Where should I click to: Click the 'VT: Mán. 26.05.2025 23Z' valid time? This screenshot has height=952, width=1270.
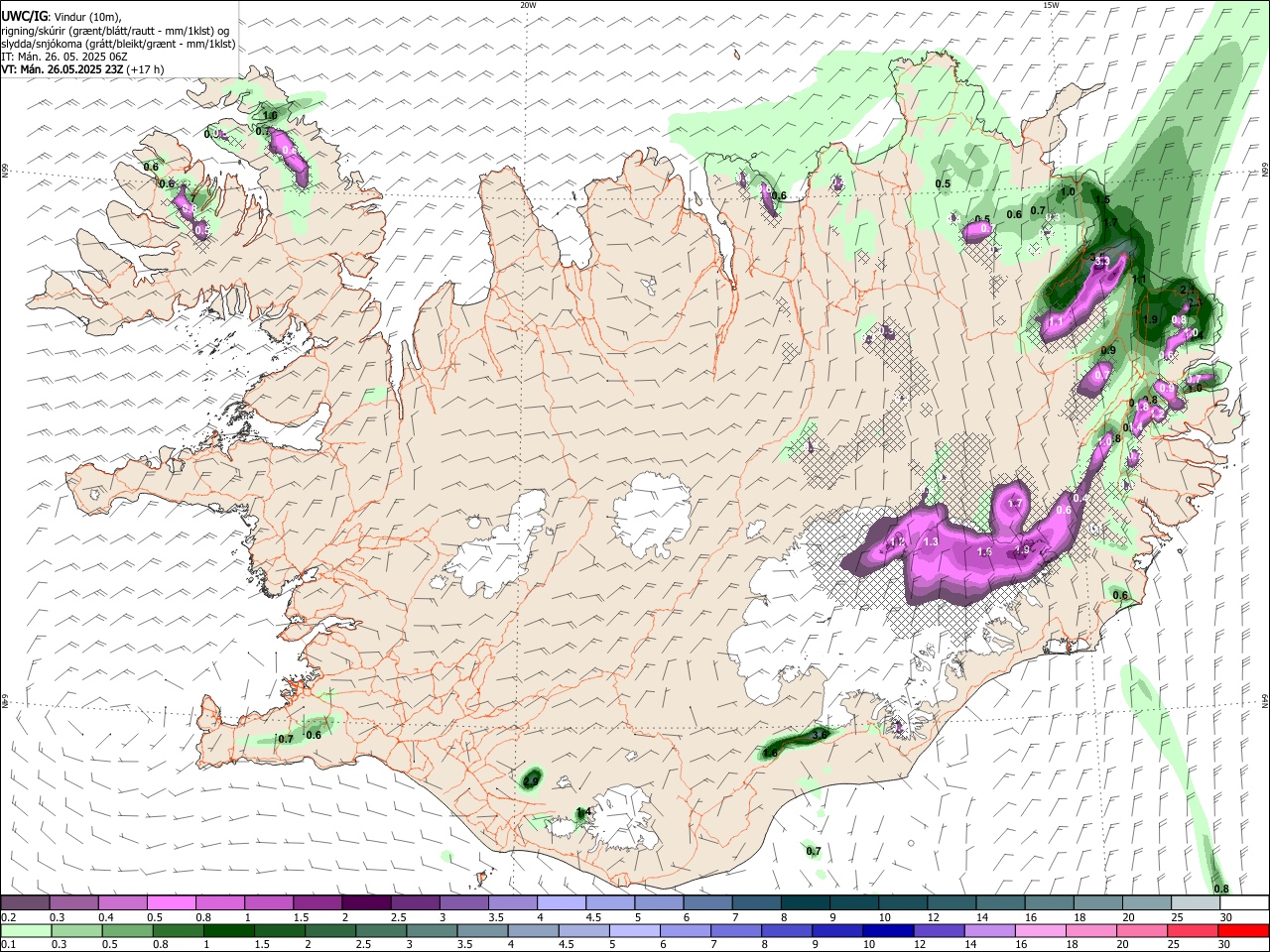point(63,69)
